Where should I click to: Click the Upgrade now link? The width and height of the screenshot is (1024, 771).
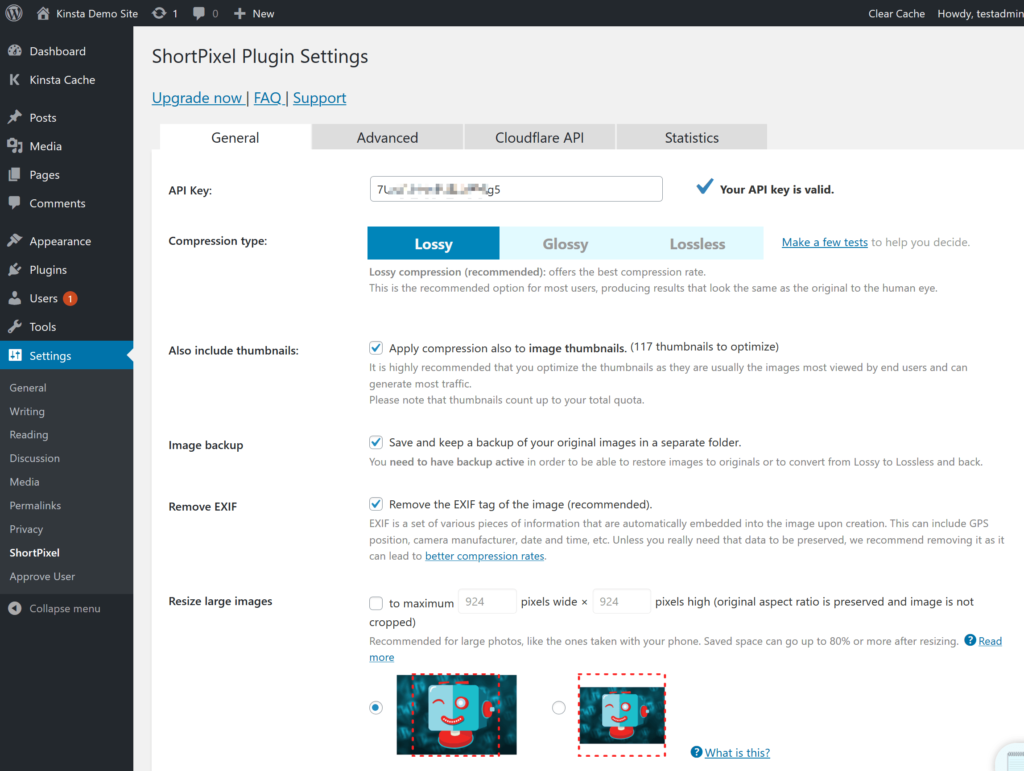(x=198, y=98)
